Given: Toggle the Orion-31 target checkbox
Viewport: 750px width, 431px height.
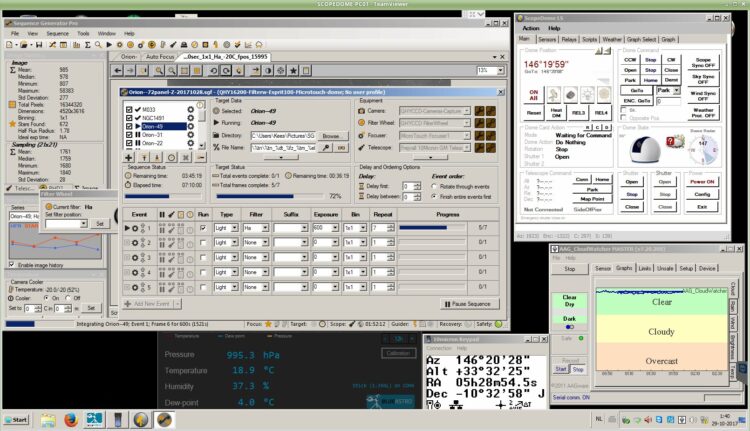Looking at the screenshot, I should pos(129,135).
